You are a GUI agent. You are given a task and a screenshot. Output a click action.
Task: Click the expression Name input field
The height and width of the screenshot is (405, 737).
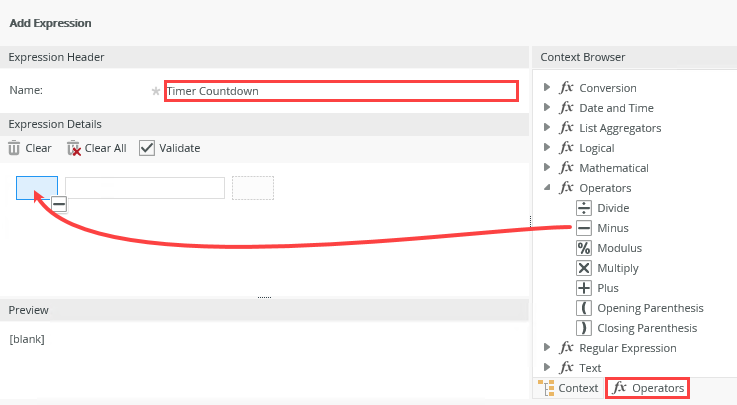pos(340,91)
